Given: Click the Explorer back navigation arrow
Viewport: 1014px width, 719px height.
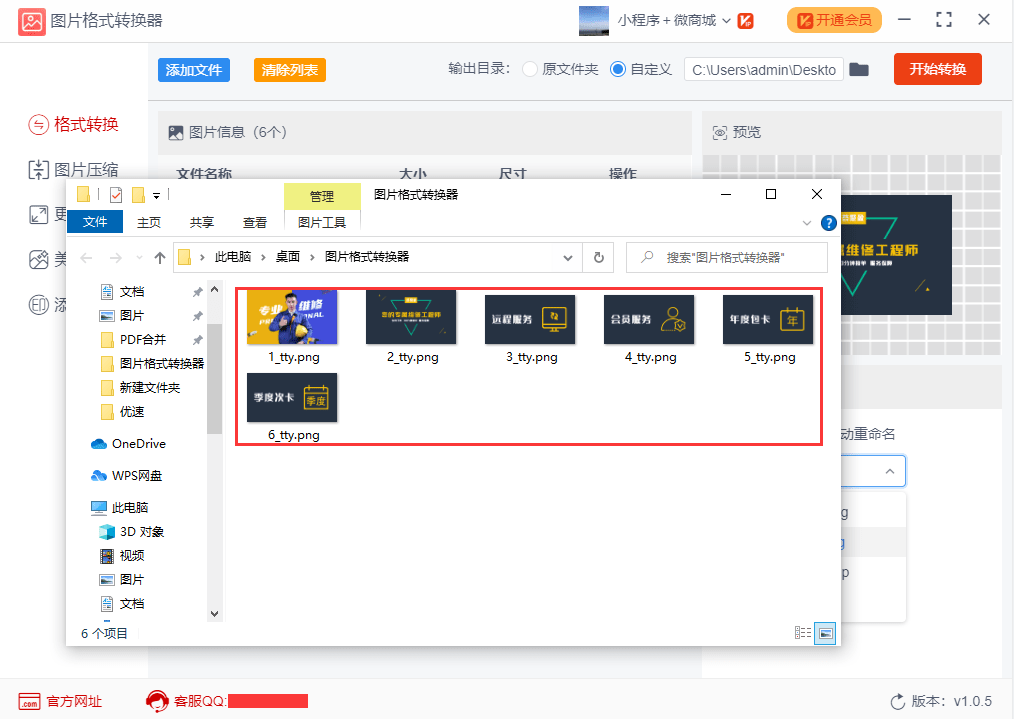Looking at the screenshot, I should [87, 257].
